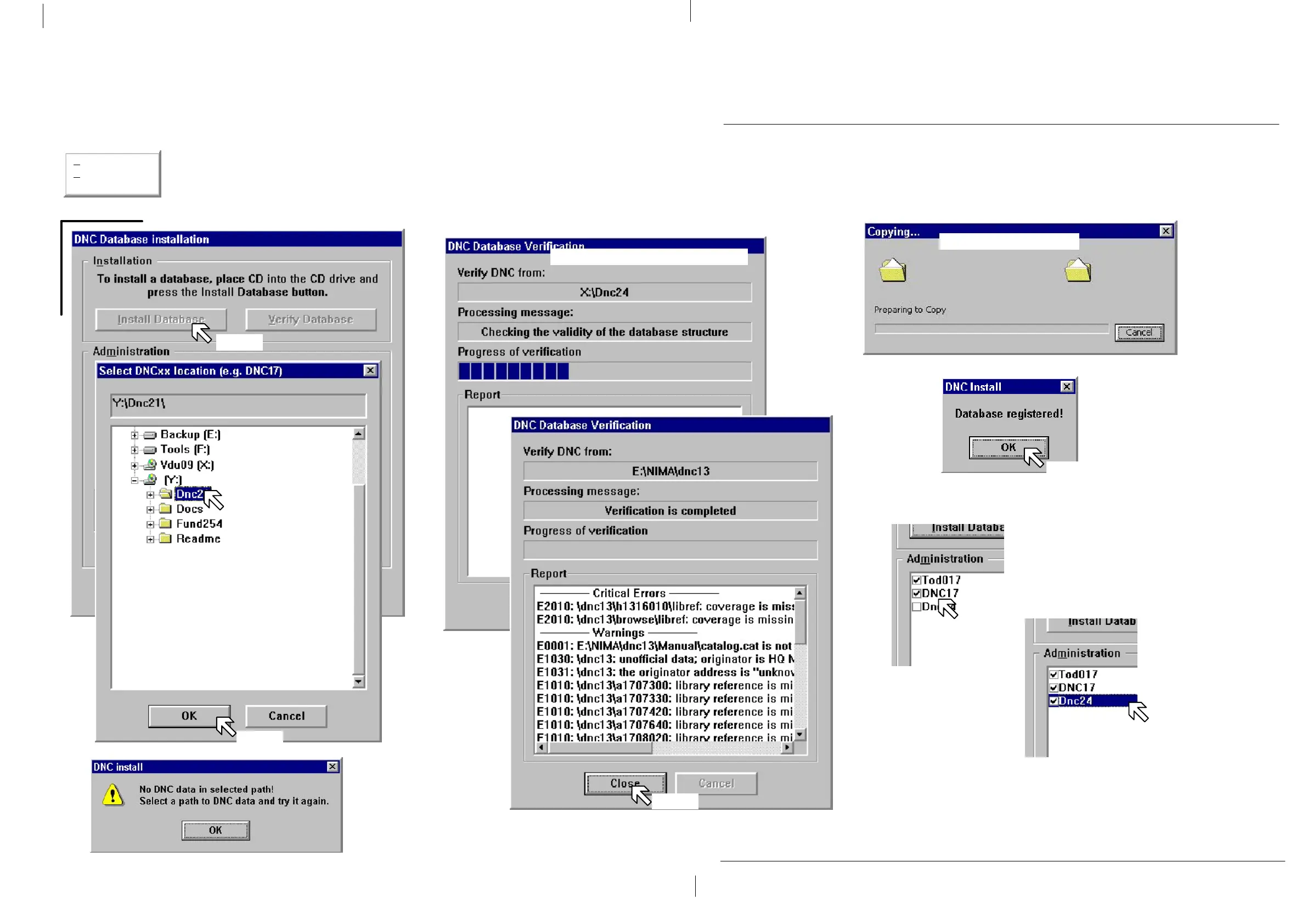Expand the Fund254 folder node
This screenshot has height=924, width=1307.
(150, 525)
